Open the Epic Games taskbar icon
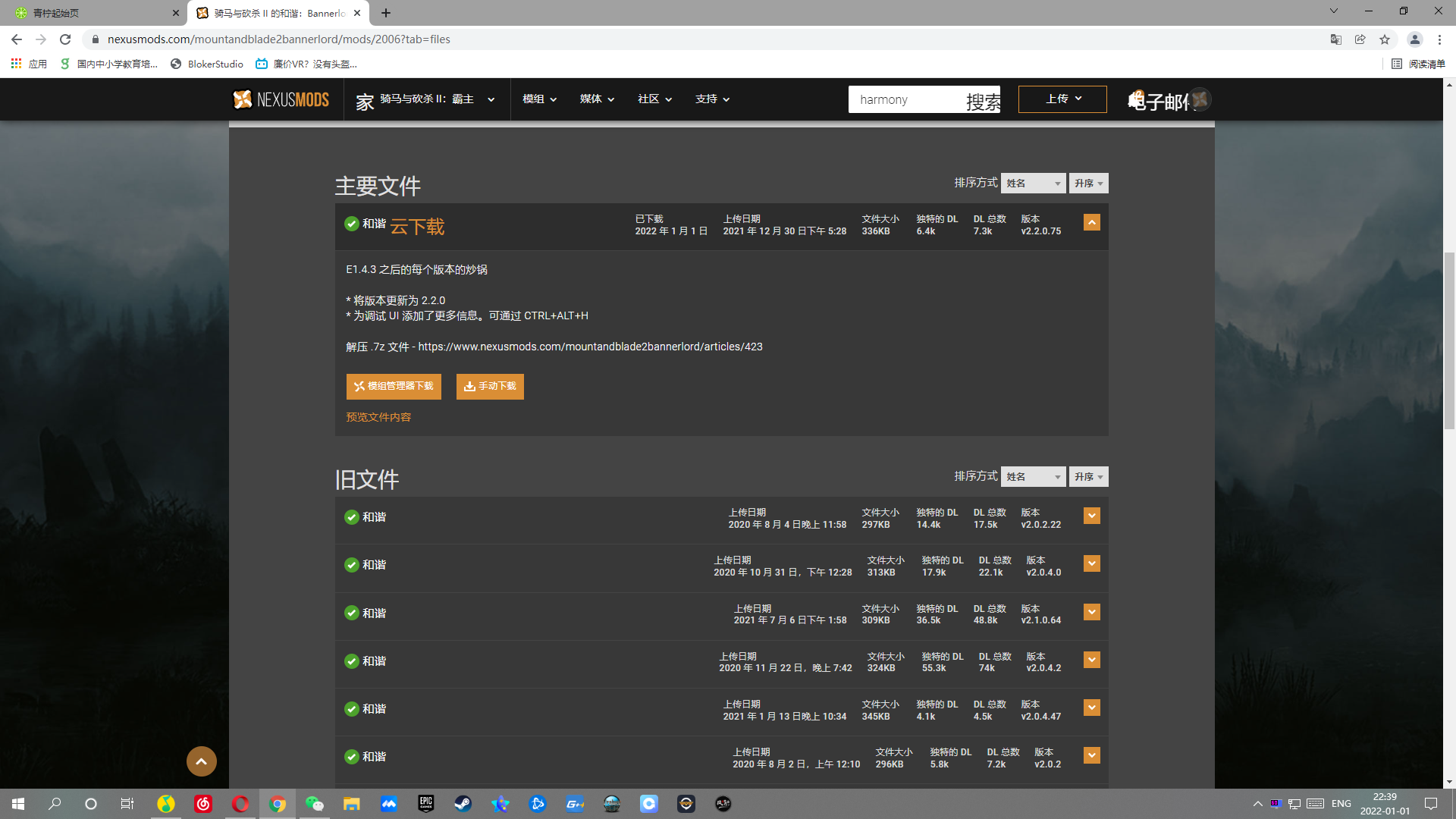This screenshot has width=1456, height=819. (x=425, y=804)
